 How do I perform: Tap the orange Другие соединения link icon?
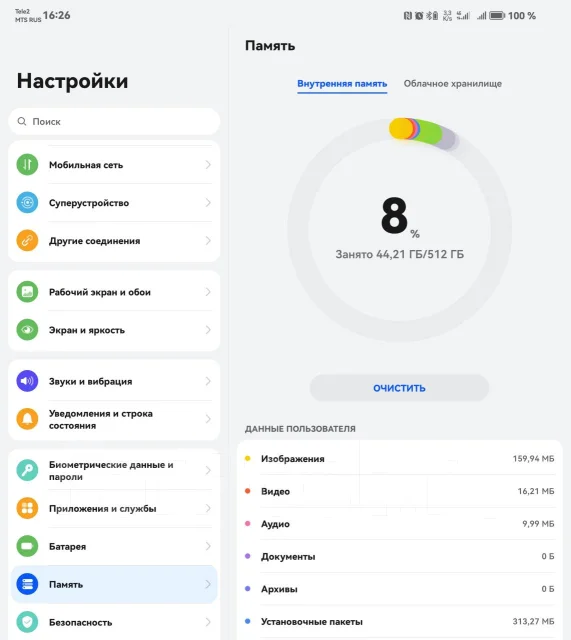[27, 240]
